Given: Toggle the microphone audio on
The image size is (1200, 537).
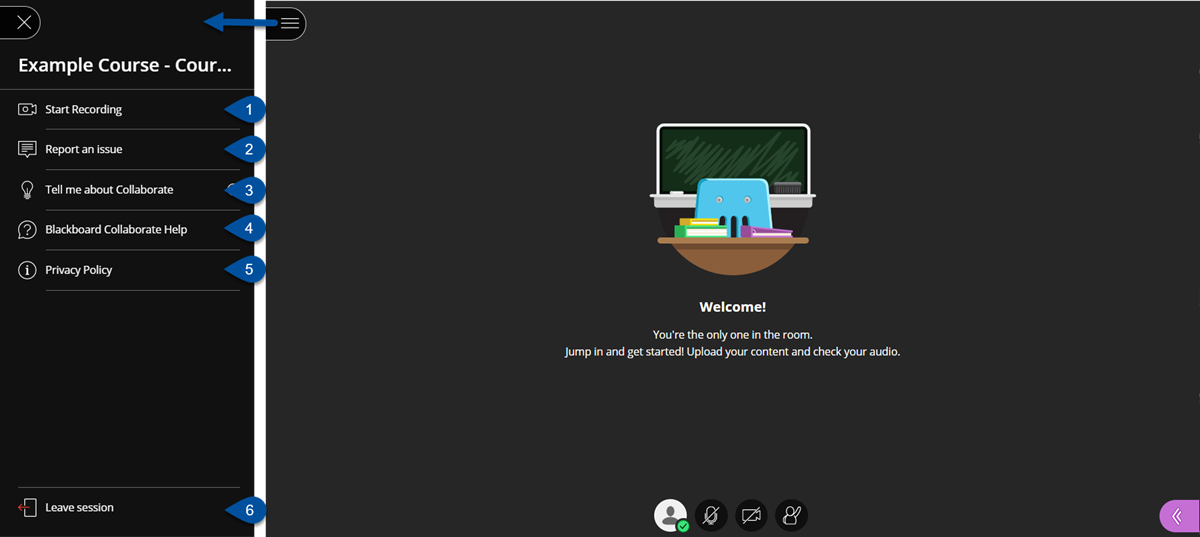Looking at the screenshot, I should [x=711, y=515].
